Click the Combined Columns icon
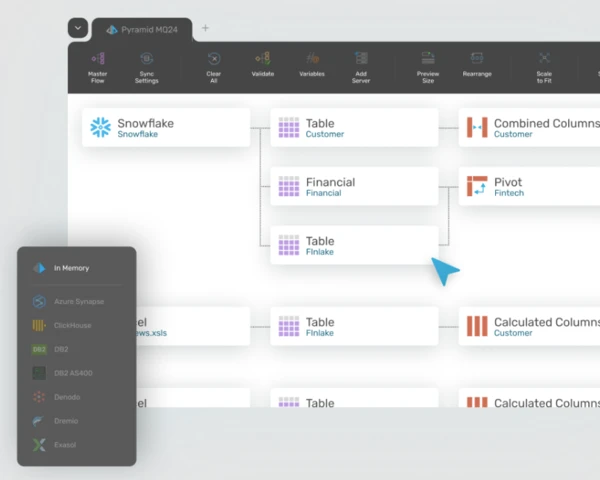The width and height of the screenshot is (600, 480). [477, 127]
